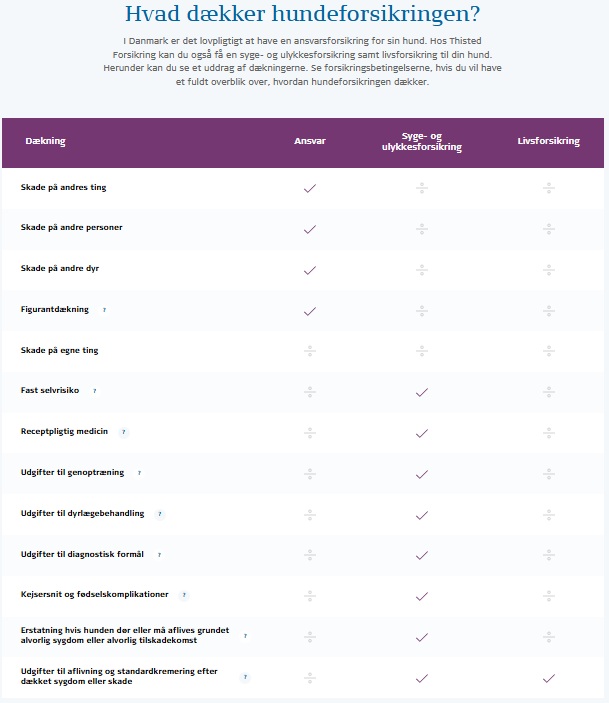Select the Syge- og ulykkesforsikring column header
The width and height of the screenshot is (609, 703).
(x=422, y=142)
